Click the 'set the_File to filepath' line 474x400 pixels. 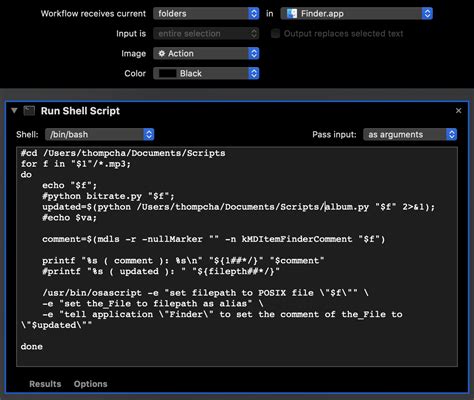(153, 304)
